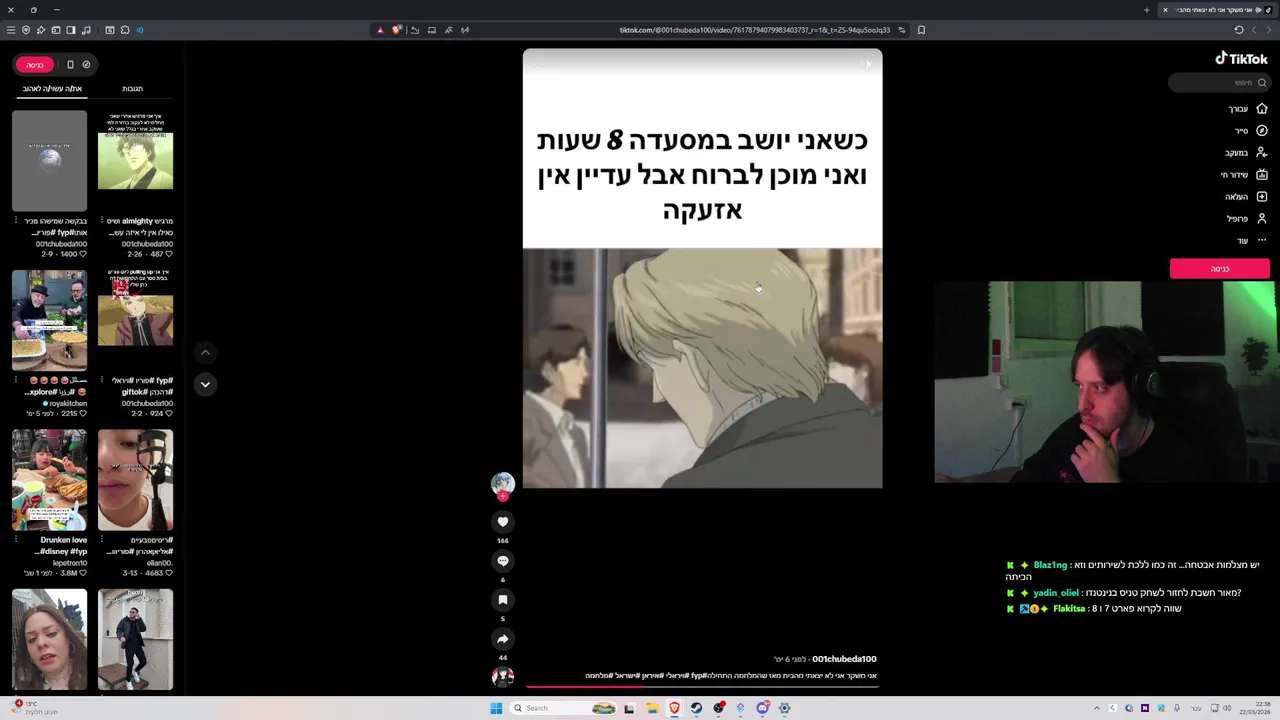Open the Earth globe video thumbnail
This screenshot has width=1280, height=720.
tap(49, 160)
